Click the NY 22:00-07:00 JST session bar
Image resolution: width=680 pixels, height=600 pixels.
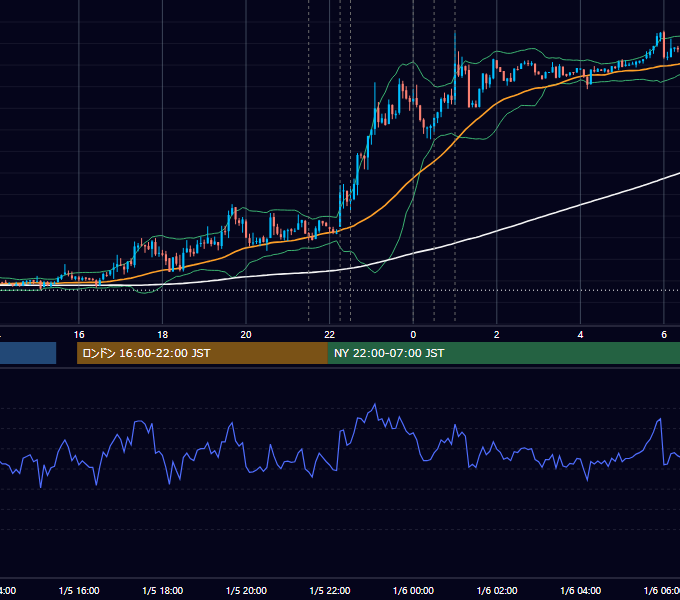click(503, 353)
